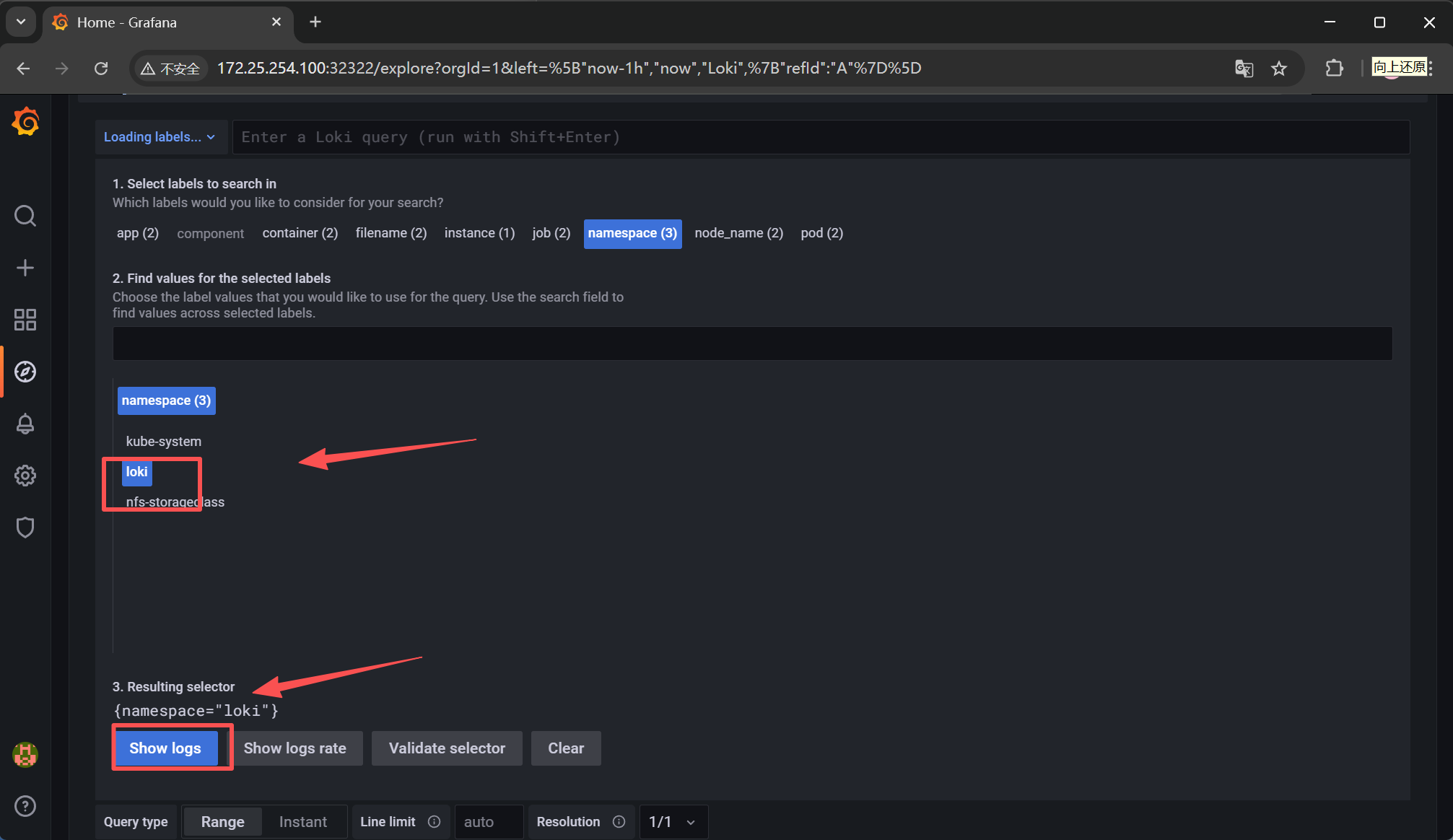This screenshot has width=1453, height=840.
Task: Click the Line limit info icon
Action: click(434, 822)
